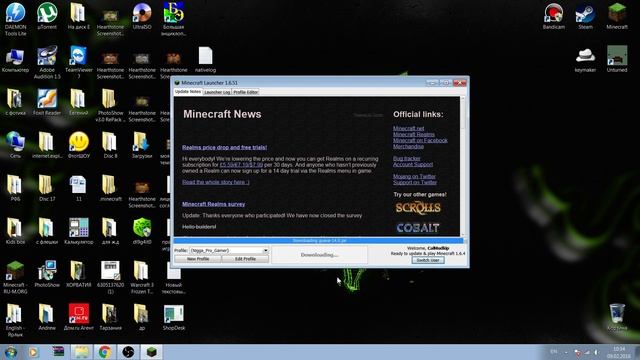Select the Minecraft icon at top right
This screenshot has height=360, width=640.
click(617, 16)
